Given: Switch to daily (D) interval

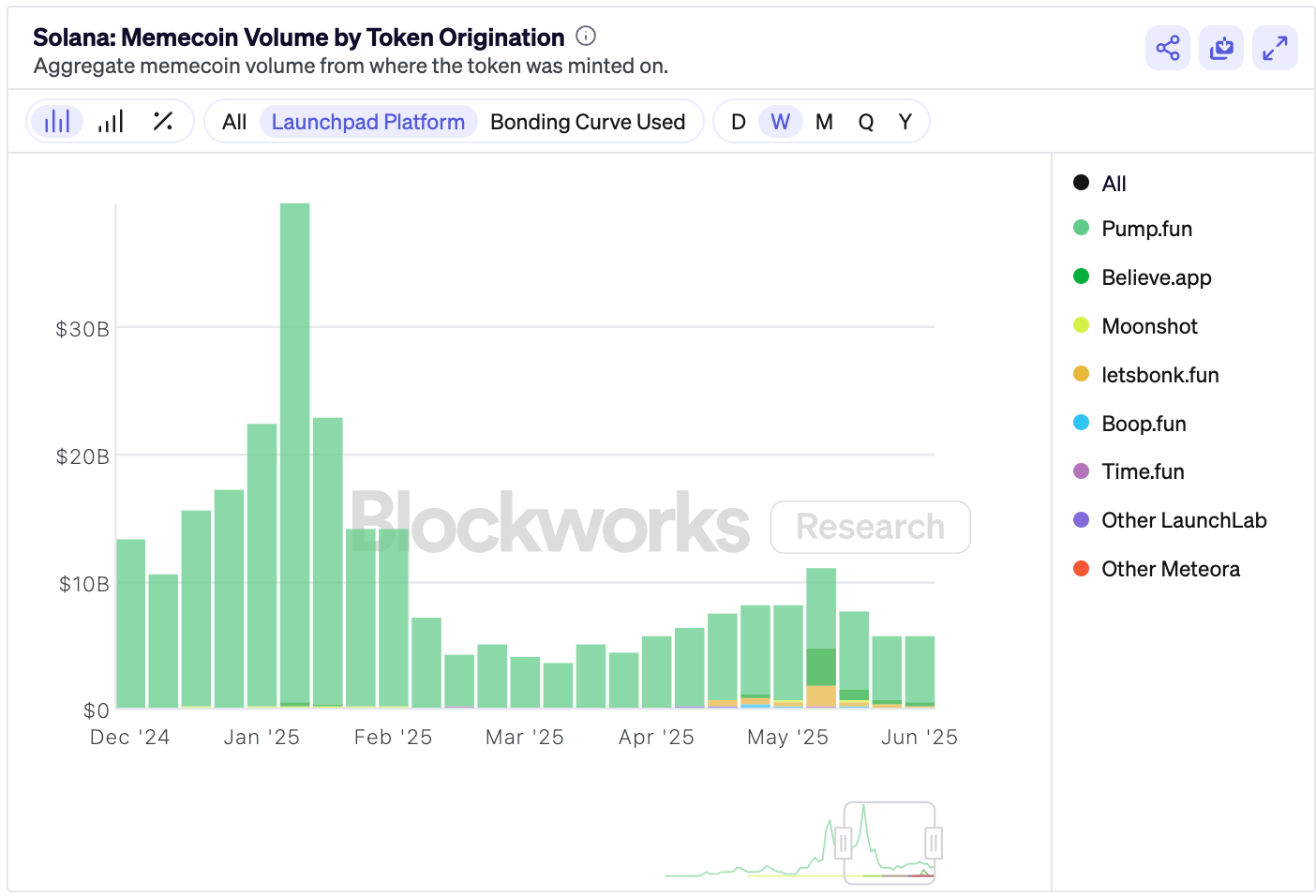Looking at the screenshot, I should tap(739, 122).
